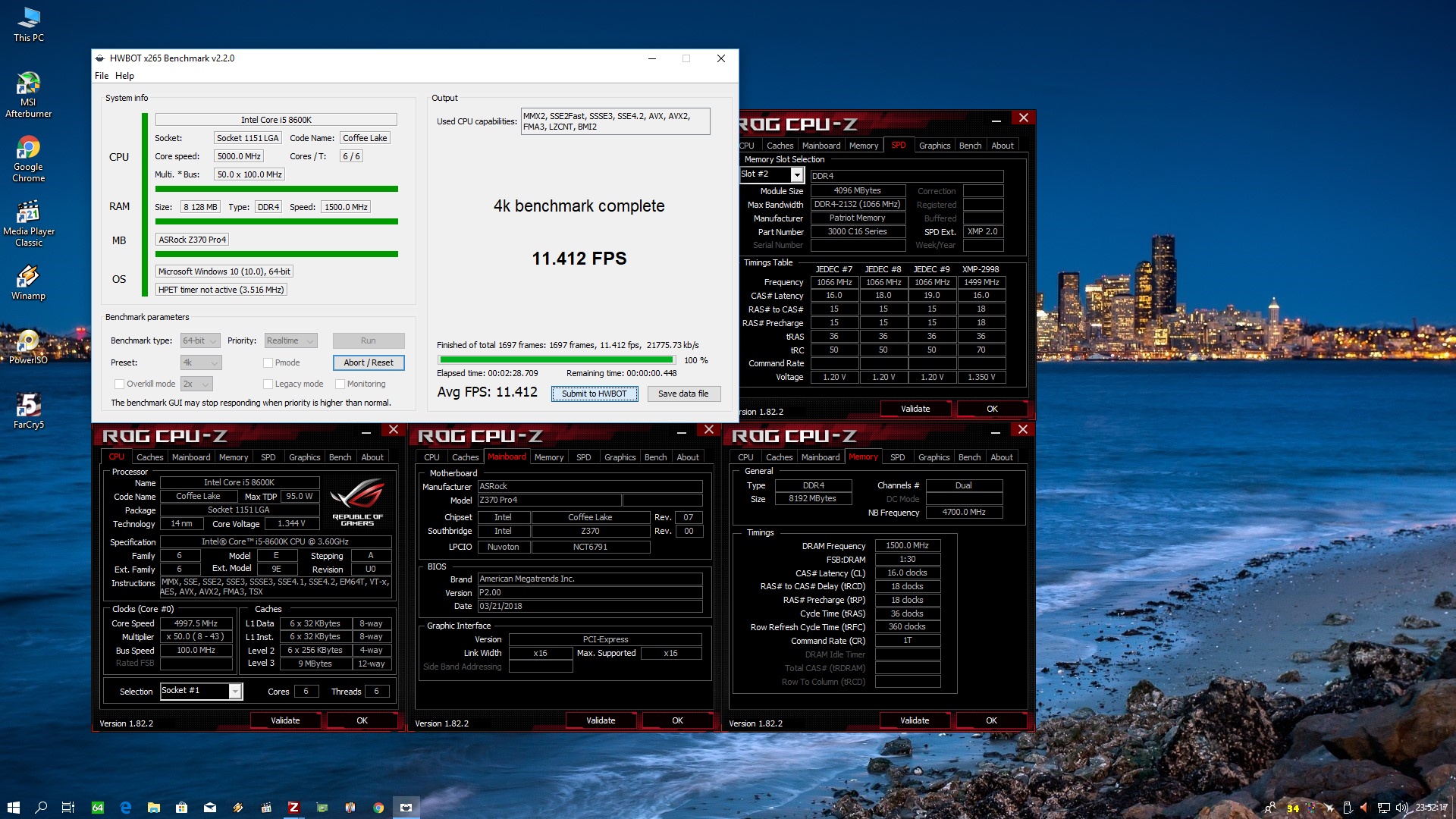Open People icon in system tray
The image size is (1456, 819).
pyautogui.click(x=1270, y=808)
